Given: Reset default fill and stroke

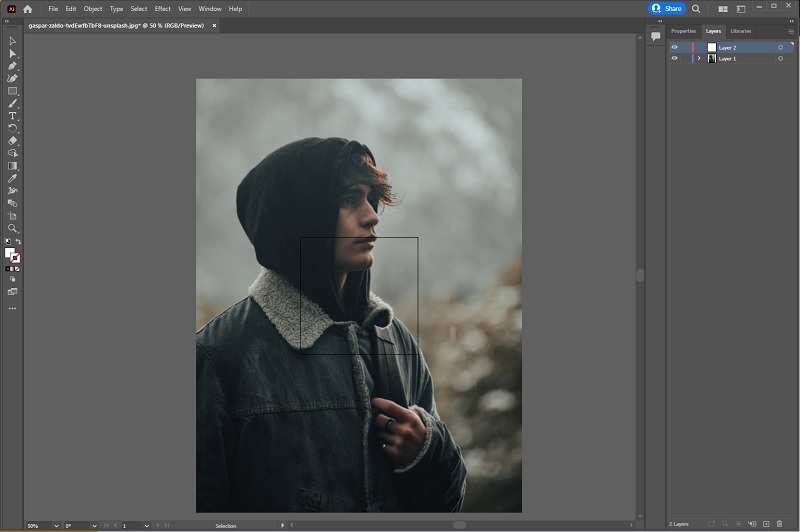Looking at the screenshot, I should tap(8, 242).
